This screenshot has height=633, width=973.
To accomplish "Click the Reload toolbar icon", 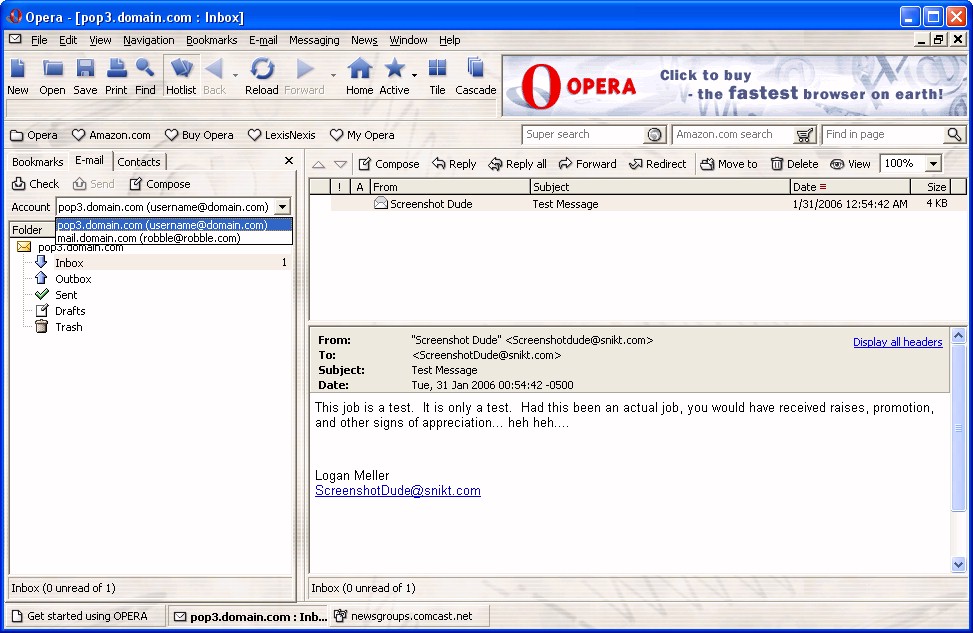I will pos(262,69).
